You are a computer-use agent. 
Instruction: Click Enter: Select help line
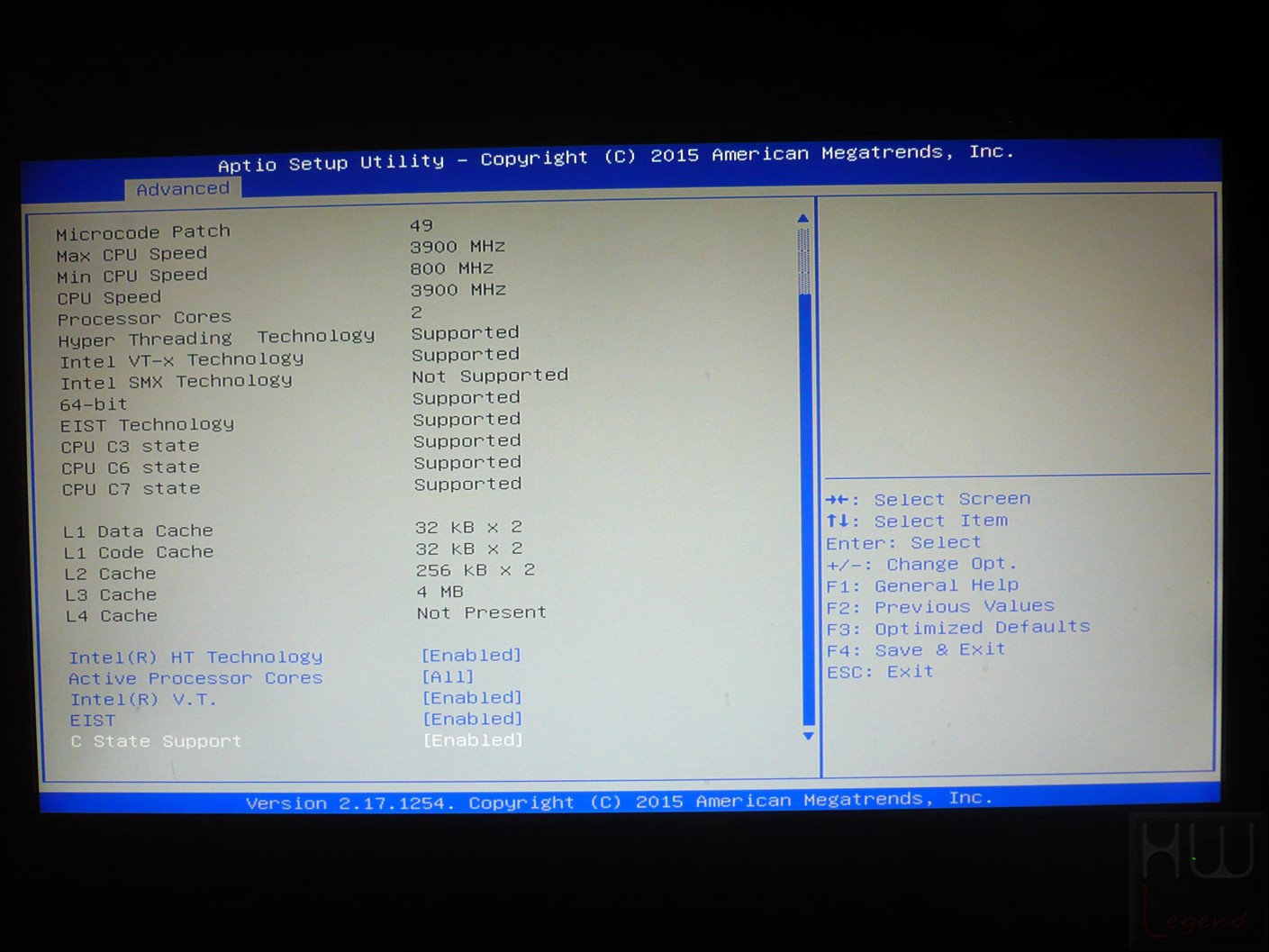click(x=904, y=542)
